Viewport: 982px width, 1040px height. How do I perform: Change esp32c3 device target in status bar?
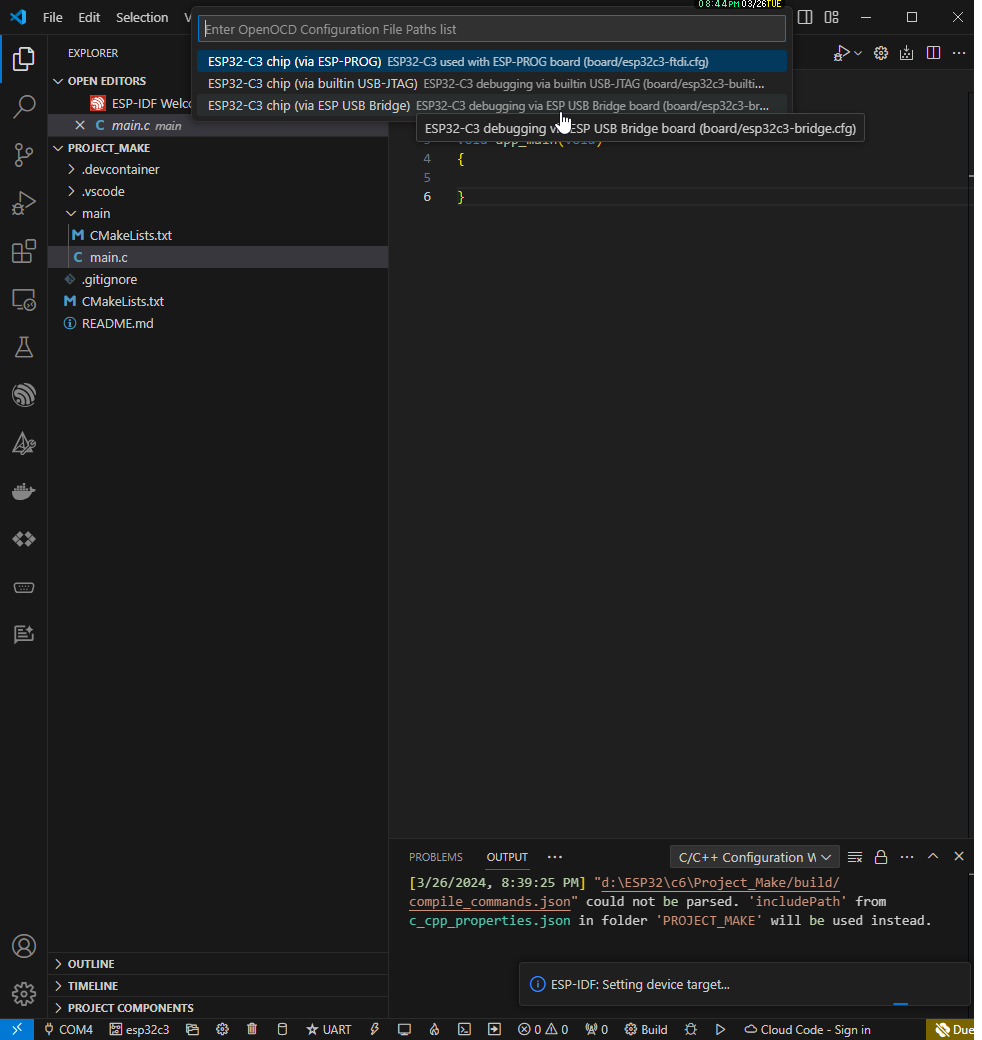(x=139, y=1029)
